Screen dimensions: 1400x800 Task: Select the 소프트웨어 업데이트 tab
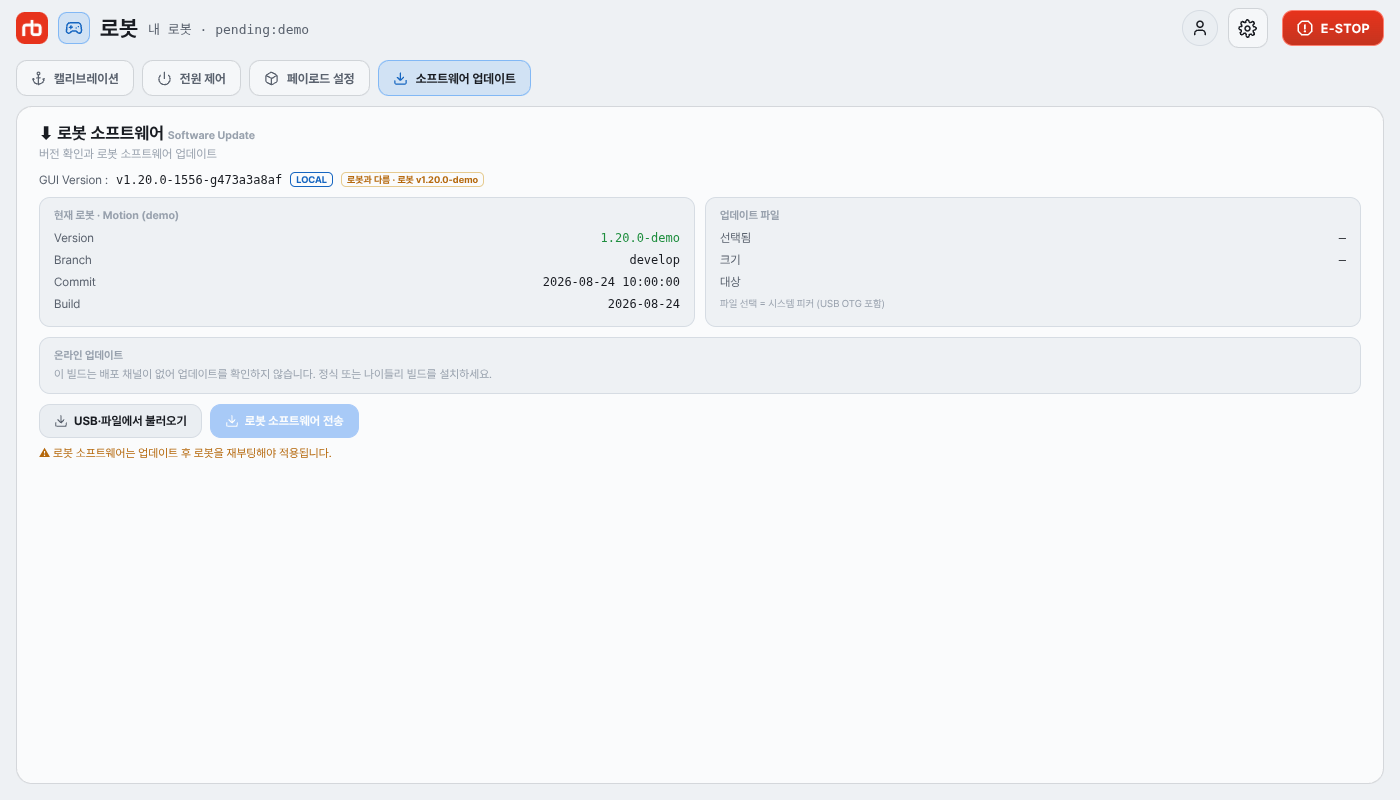click(454, 78)
